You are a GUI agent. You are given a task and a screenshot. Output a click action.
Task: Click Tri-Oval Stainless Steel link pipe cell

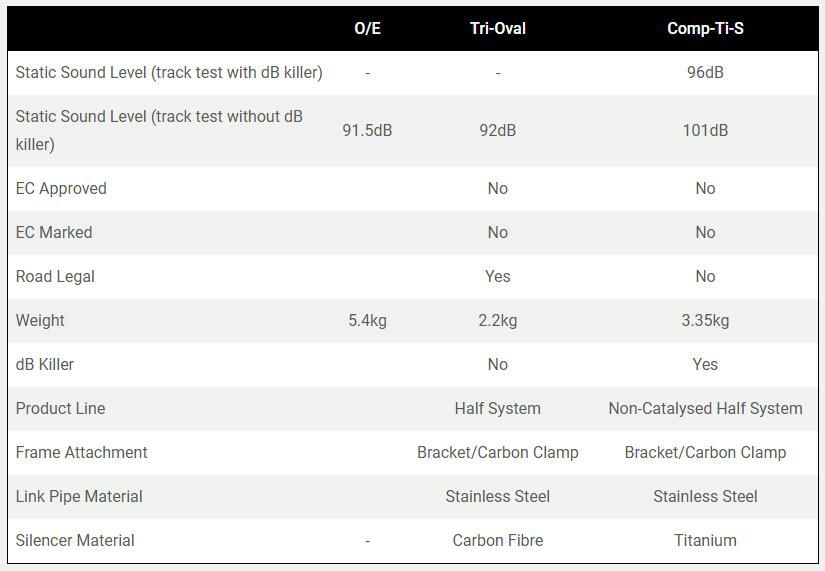(497, 496)
